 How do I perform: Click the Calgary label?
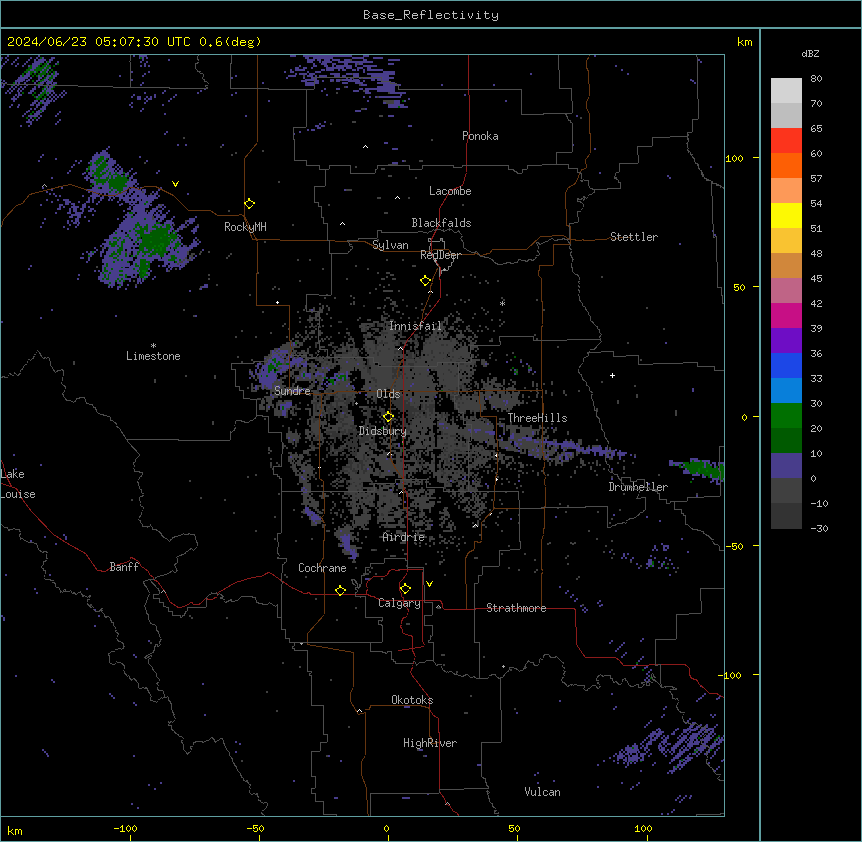(399, 603)
